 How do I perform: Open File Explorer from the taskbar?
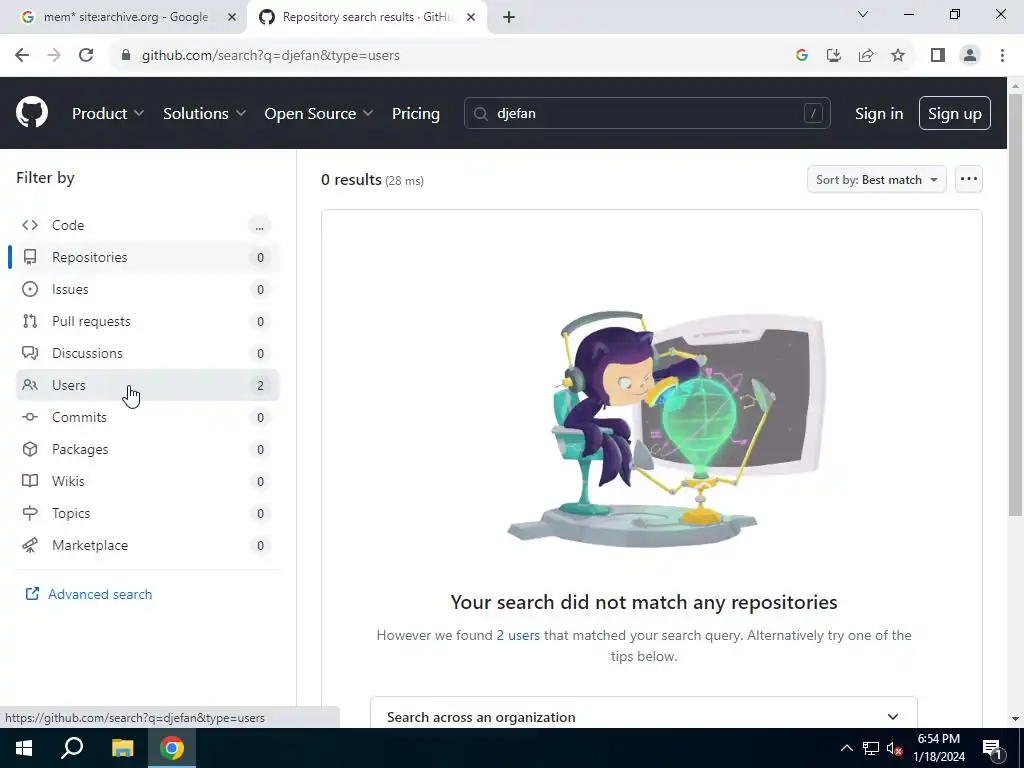[122, 748]
